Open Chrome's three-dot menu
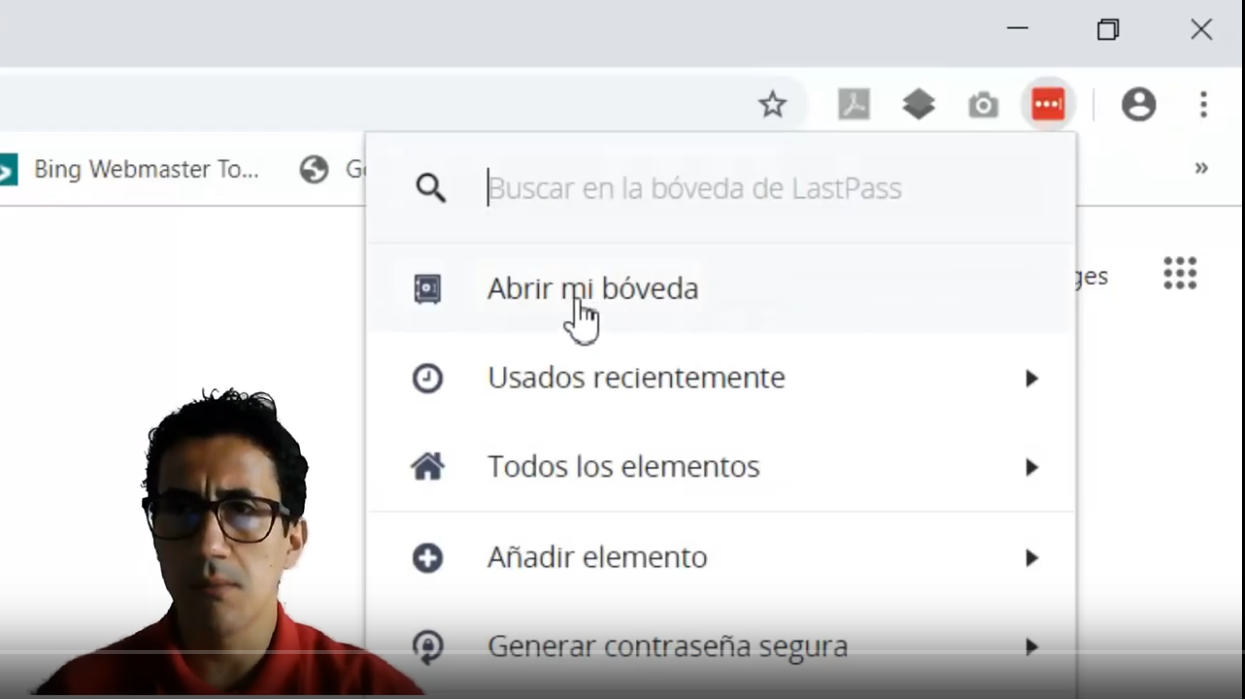This screenshot has height=700, width=1245. pos(1203,104)
